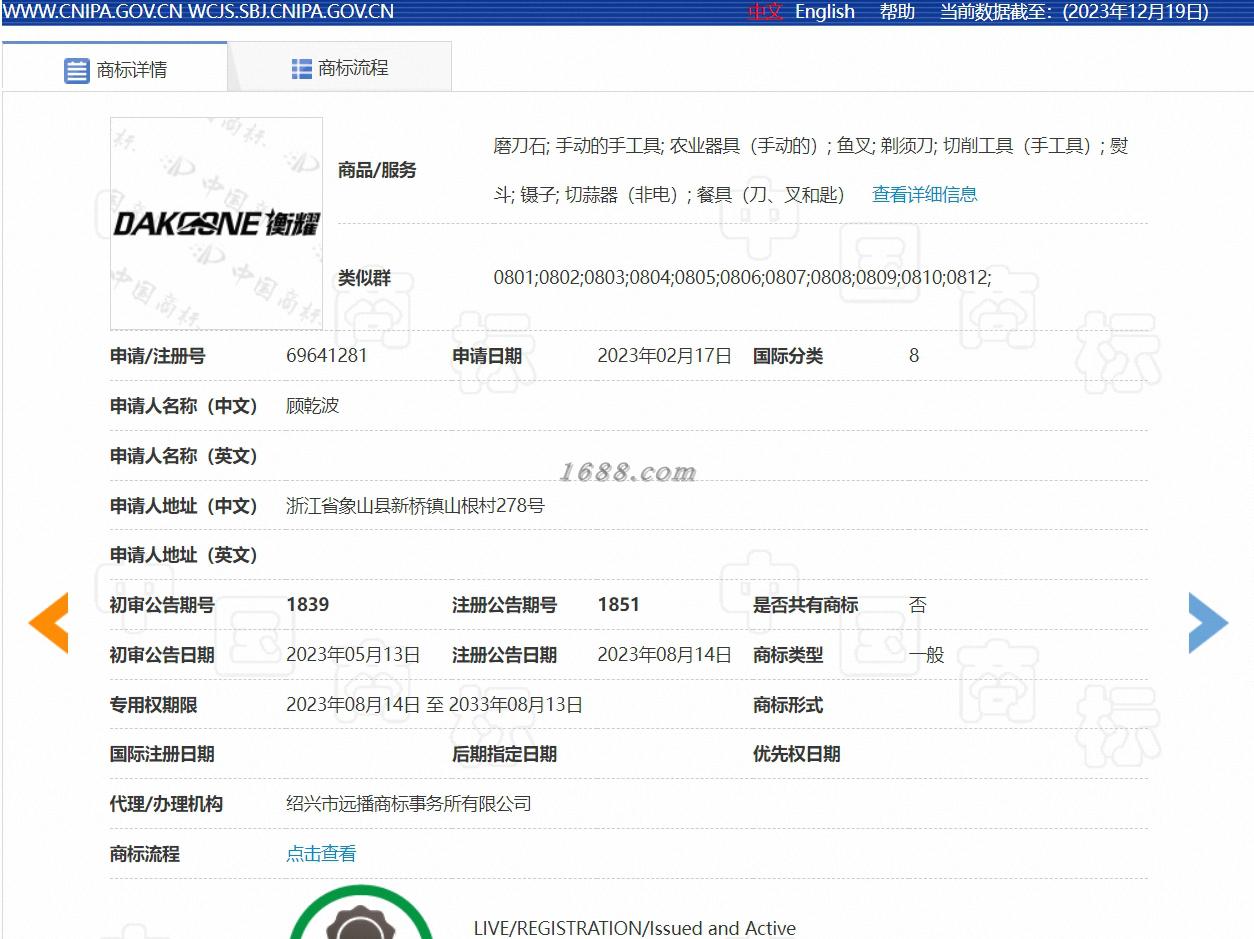Switch language to English

tap(825, 12)
